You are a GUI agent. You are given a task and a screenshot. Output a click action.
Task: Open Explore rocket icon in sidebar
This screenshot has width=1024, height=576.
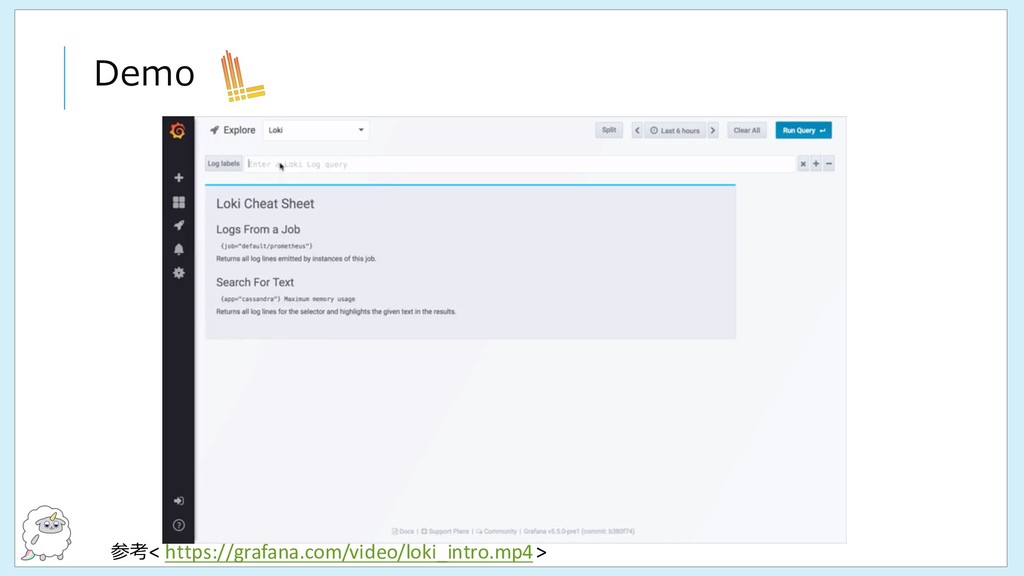coord(178,225)
